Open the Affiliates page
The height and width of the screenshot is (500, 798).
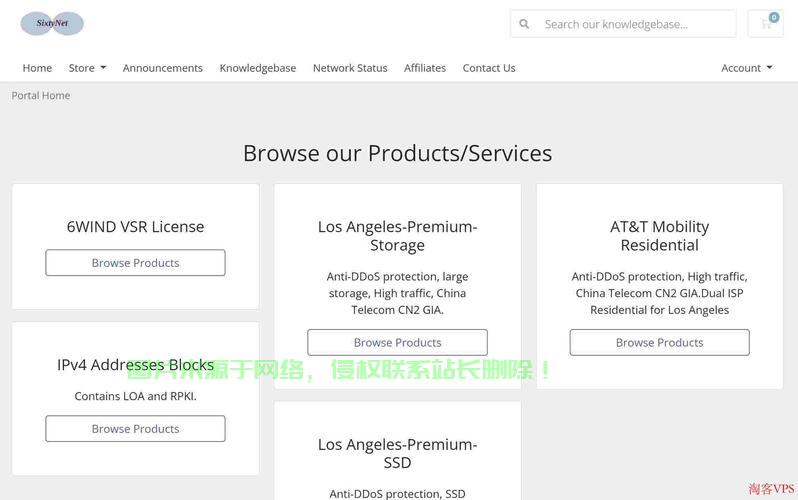425,68
